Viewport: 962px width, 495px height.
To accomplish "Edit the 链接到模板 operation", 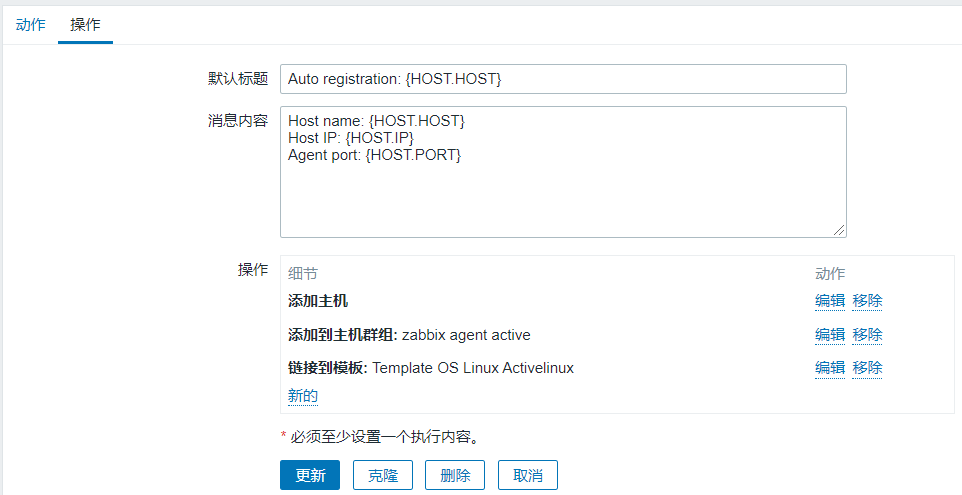I will (x=830, y=368).
